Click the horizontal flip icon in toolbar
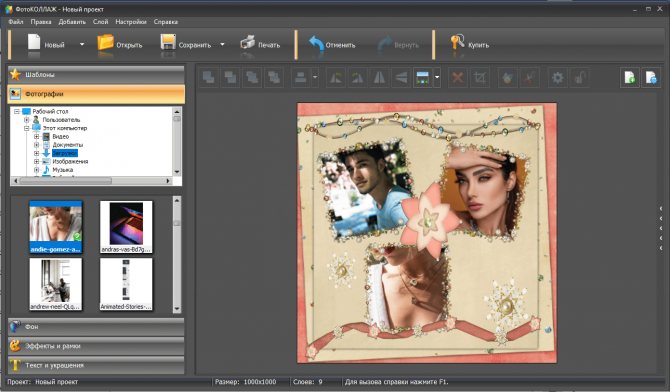 379,78
